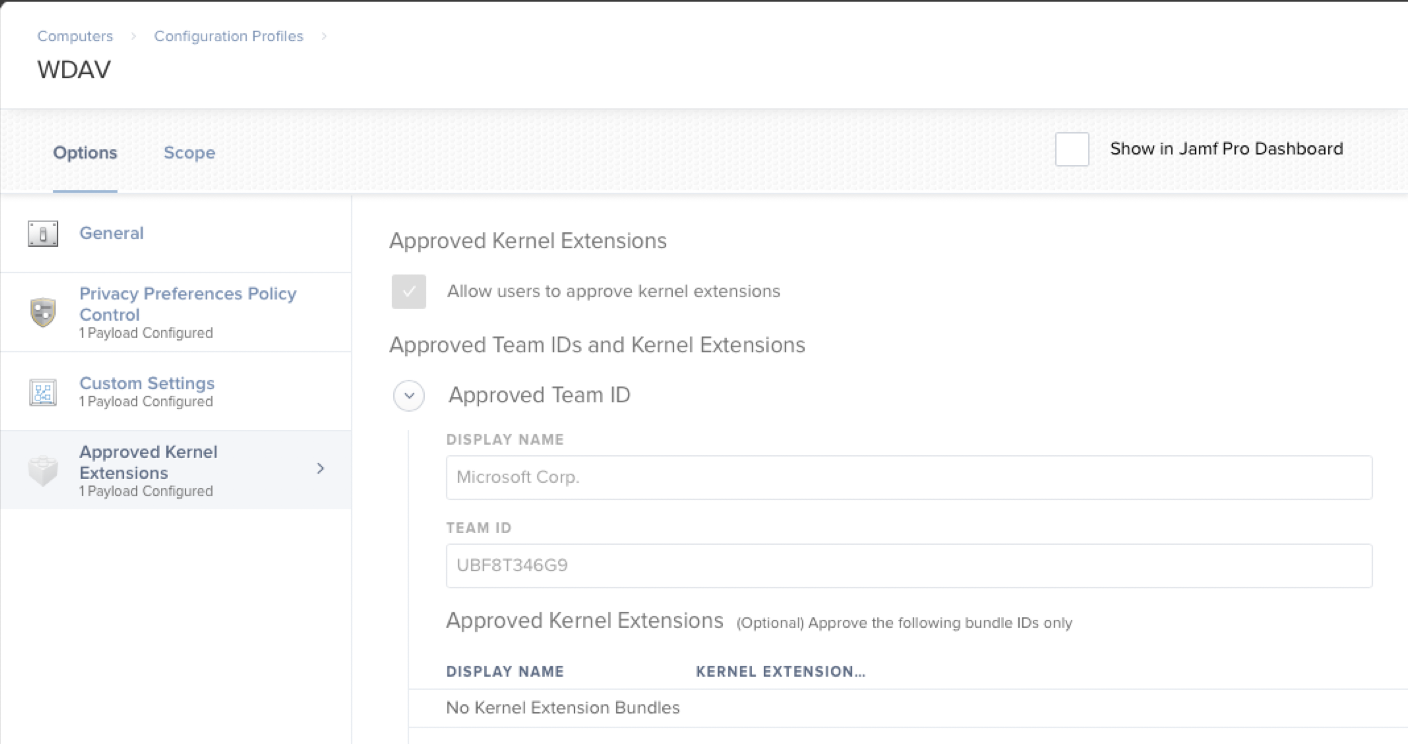1408x744 pixels.
Task: Click the Display Name field with Microsoft Corp.
Action: (x=908, y=478)
